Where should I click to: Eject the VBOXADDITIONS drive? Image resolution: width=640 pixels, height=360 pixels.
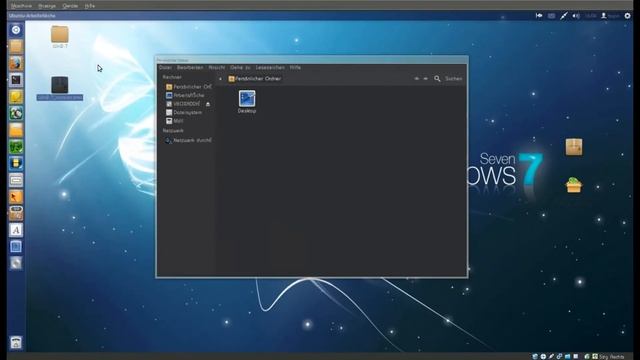pos(208,104)
